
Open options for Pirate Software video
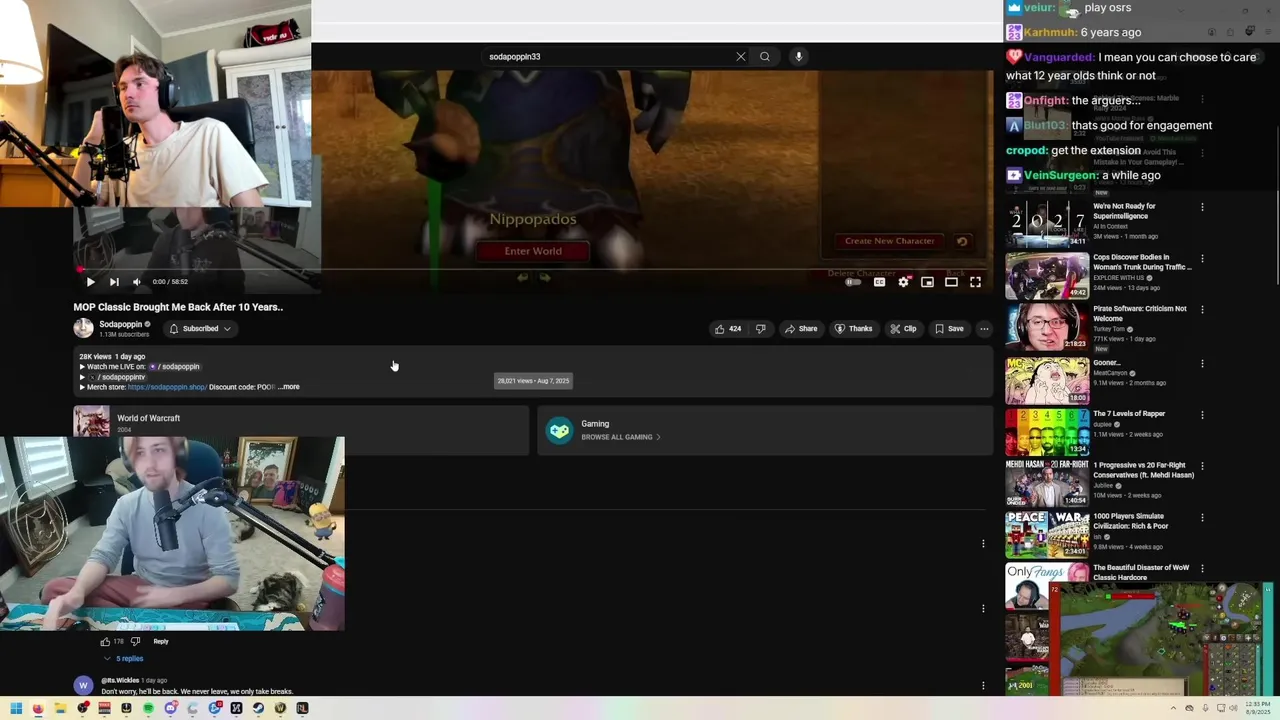pos(1202,310)
